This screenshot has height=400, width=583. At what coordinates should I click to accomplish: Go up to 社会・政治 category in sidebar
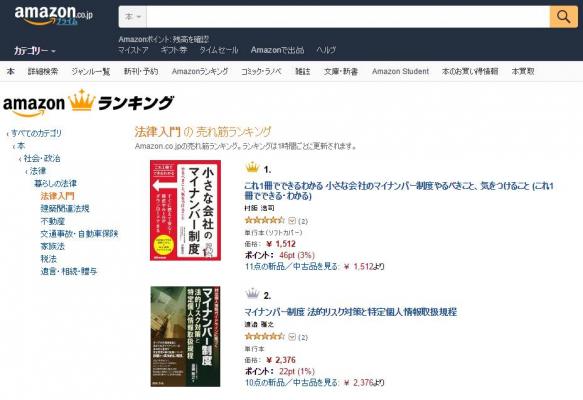click(x=42, y=158)
